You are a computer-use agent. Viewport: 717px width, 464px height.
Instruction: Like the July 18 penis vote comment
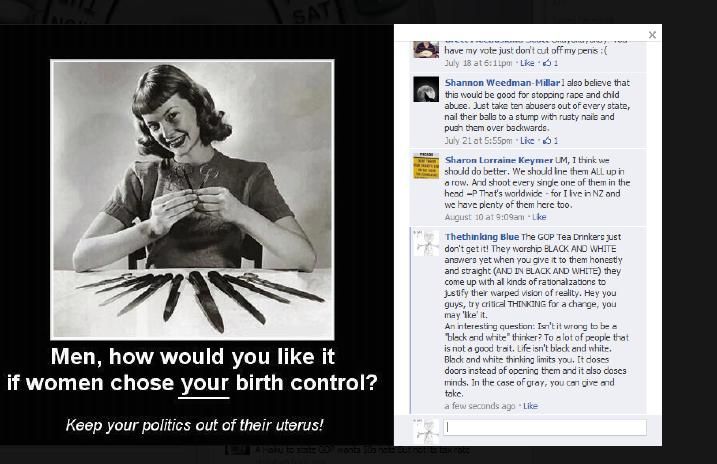(x=527, y=63)
